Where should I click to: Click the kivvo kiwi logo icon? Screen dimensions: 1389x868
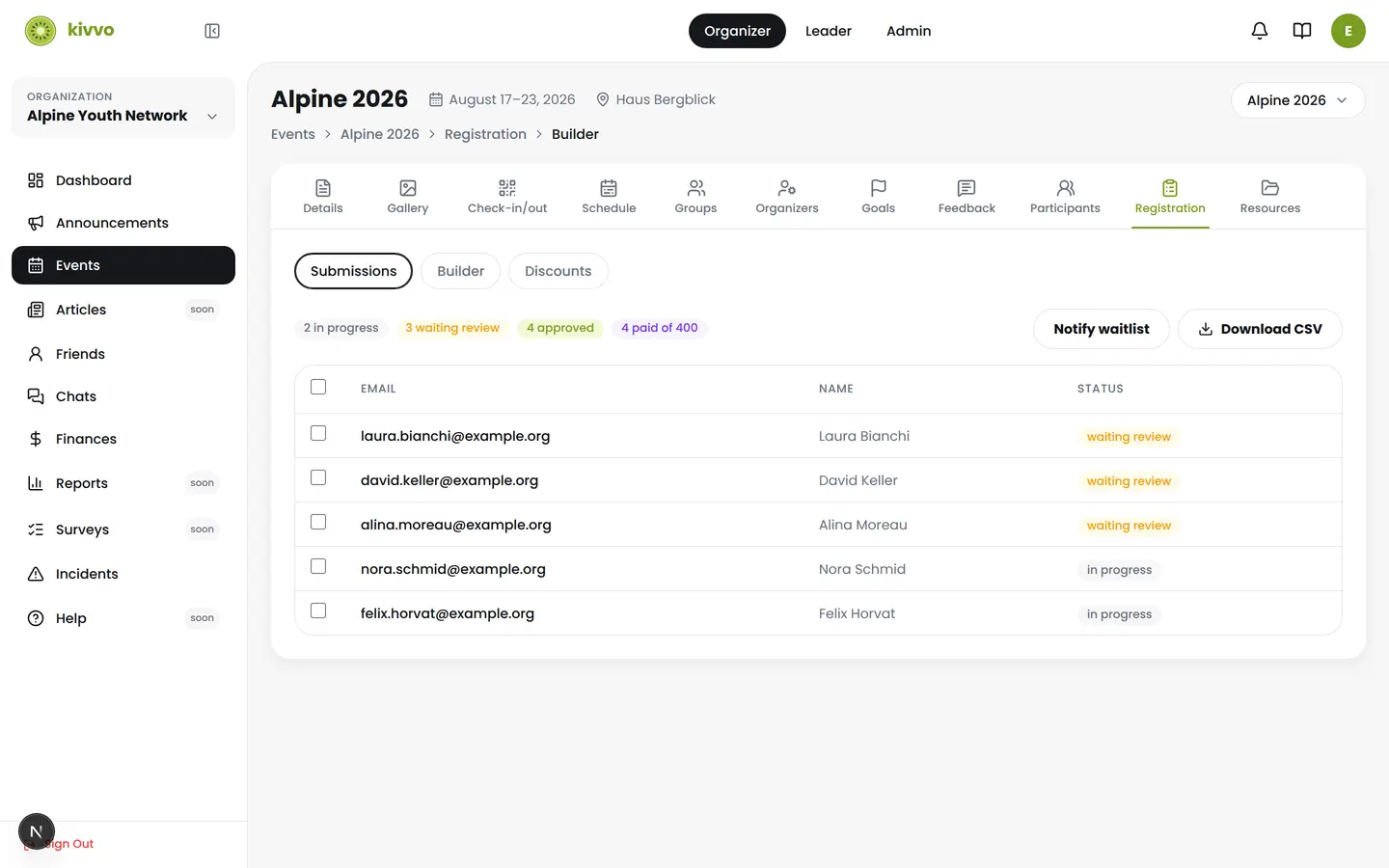coord(41,31)
